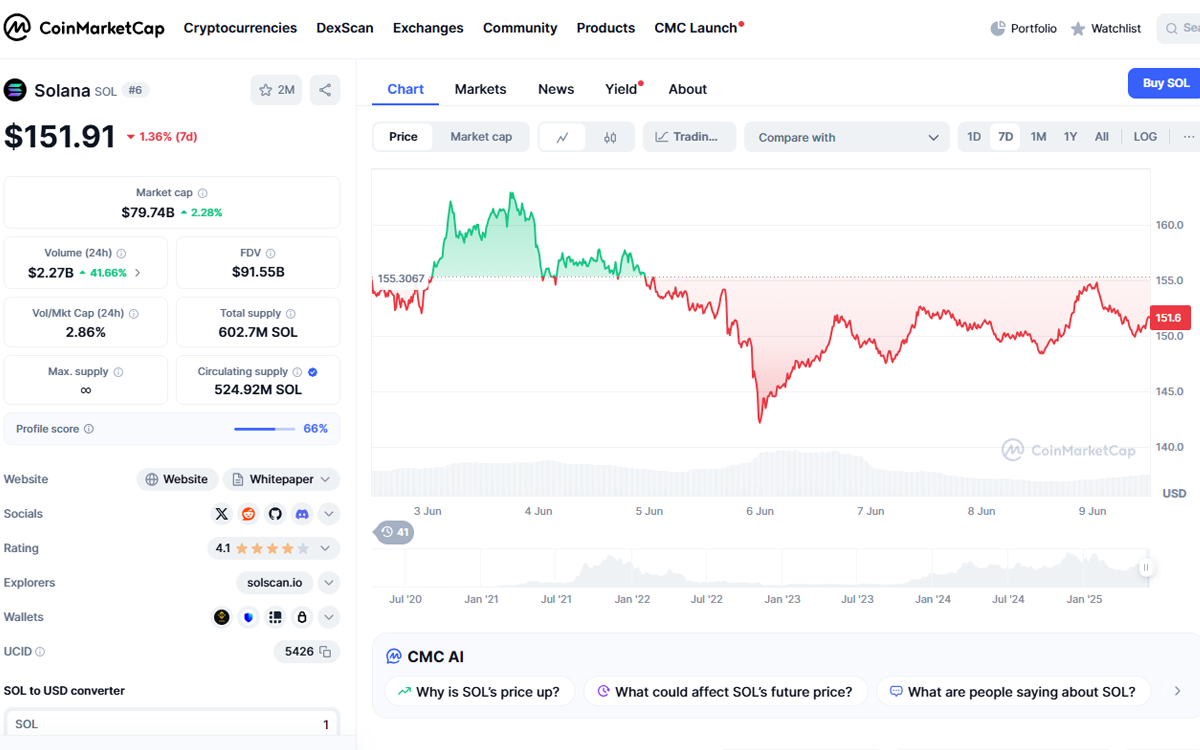Click the Total supply info icon

pyautogui.click(x=291, y=314)
